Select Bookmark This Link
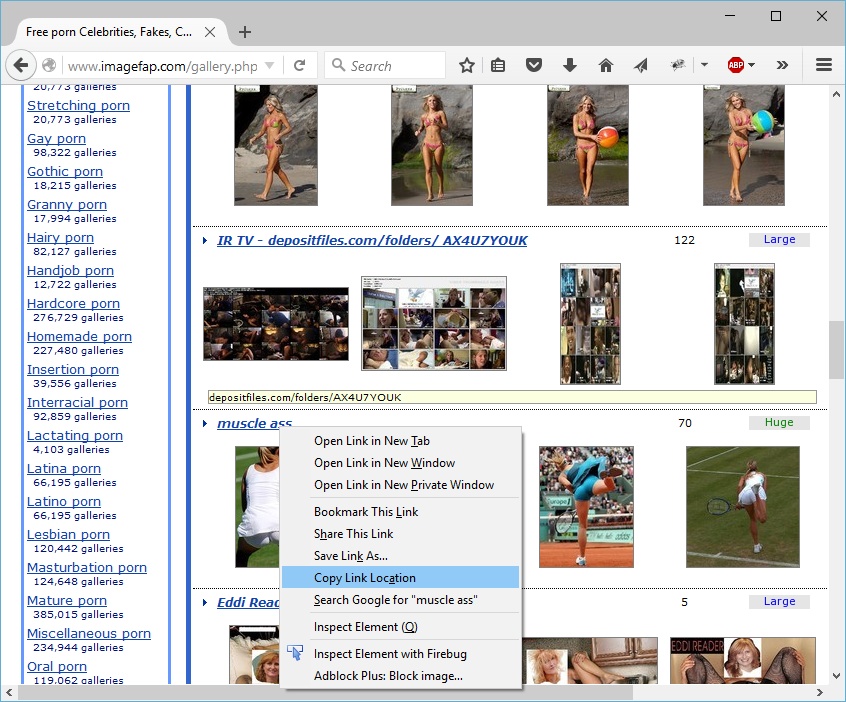846x702 pixels. [x=400, y=513]
